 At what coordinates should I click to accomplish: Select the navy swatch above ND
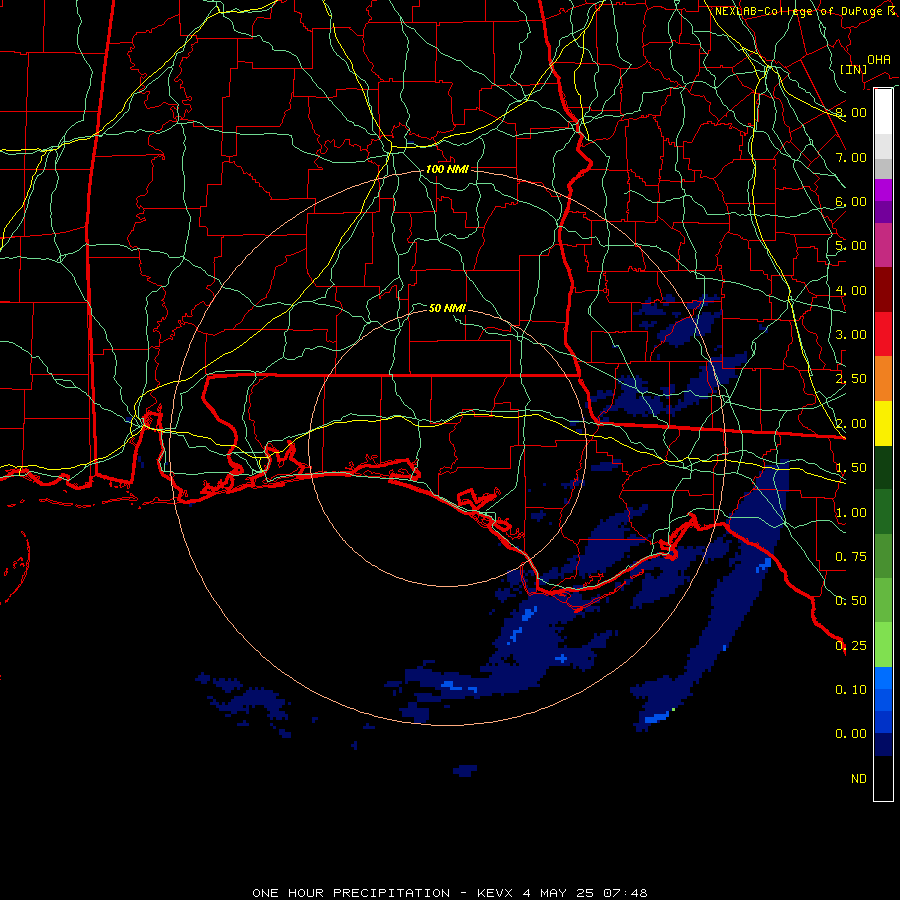click(883, 745)
